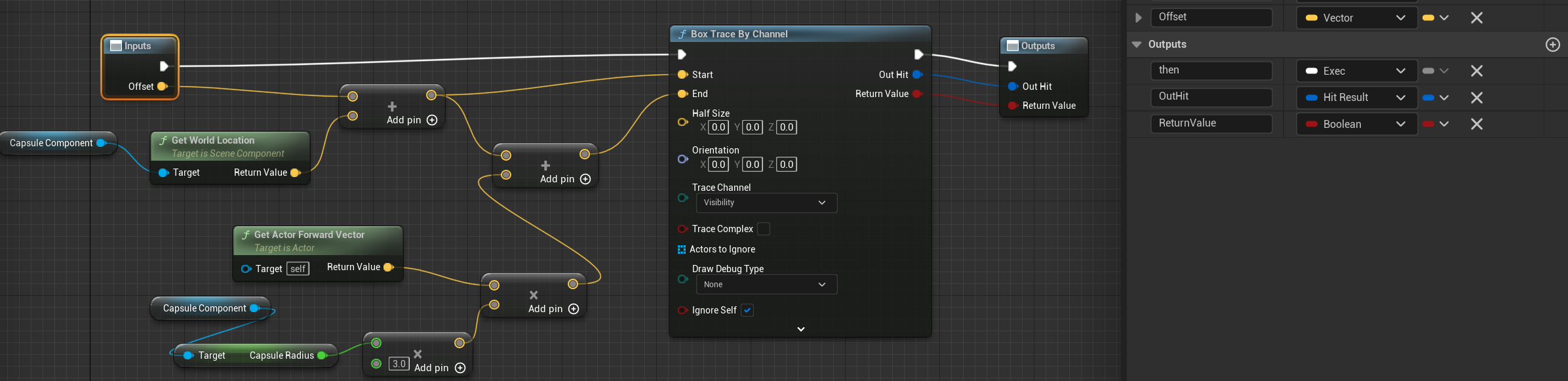Expand advanced pins on Box Trace node
The image size is (1568, 381).
[800, 329]
